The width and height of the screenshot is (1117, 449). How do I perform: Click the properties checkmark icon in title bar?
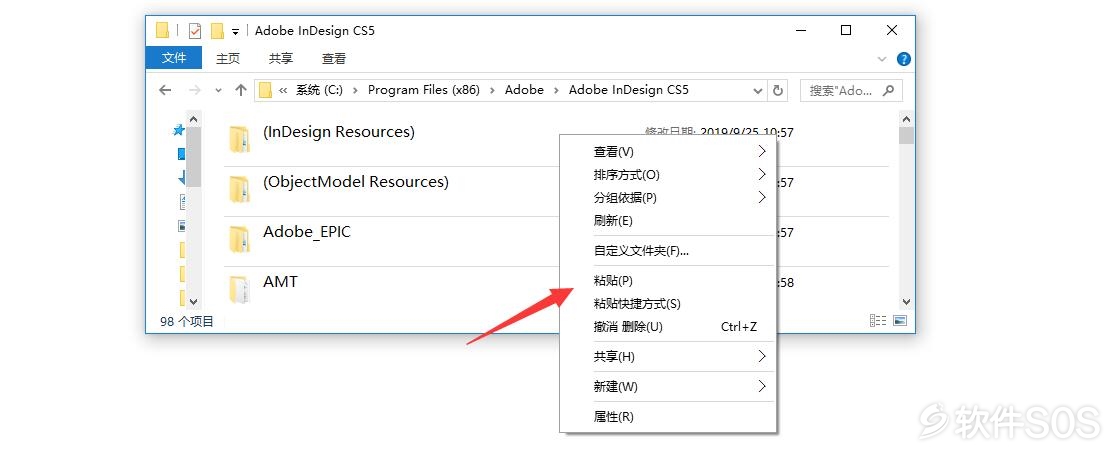point(195,31)
